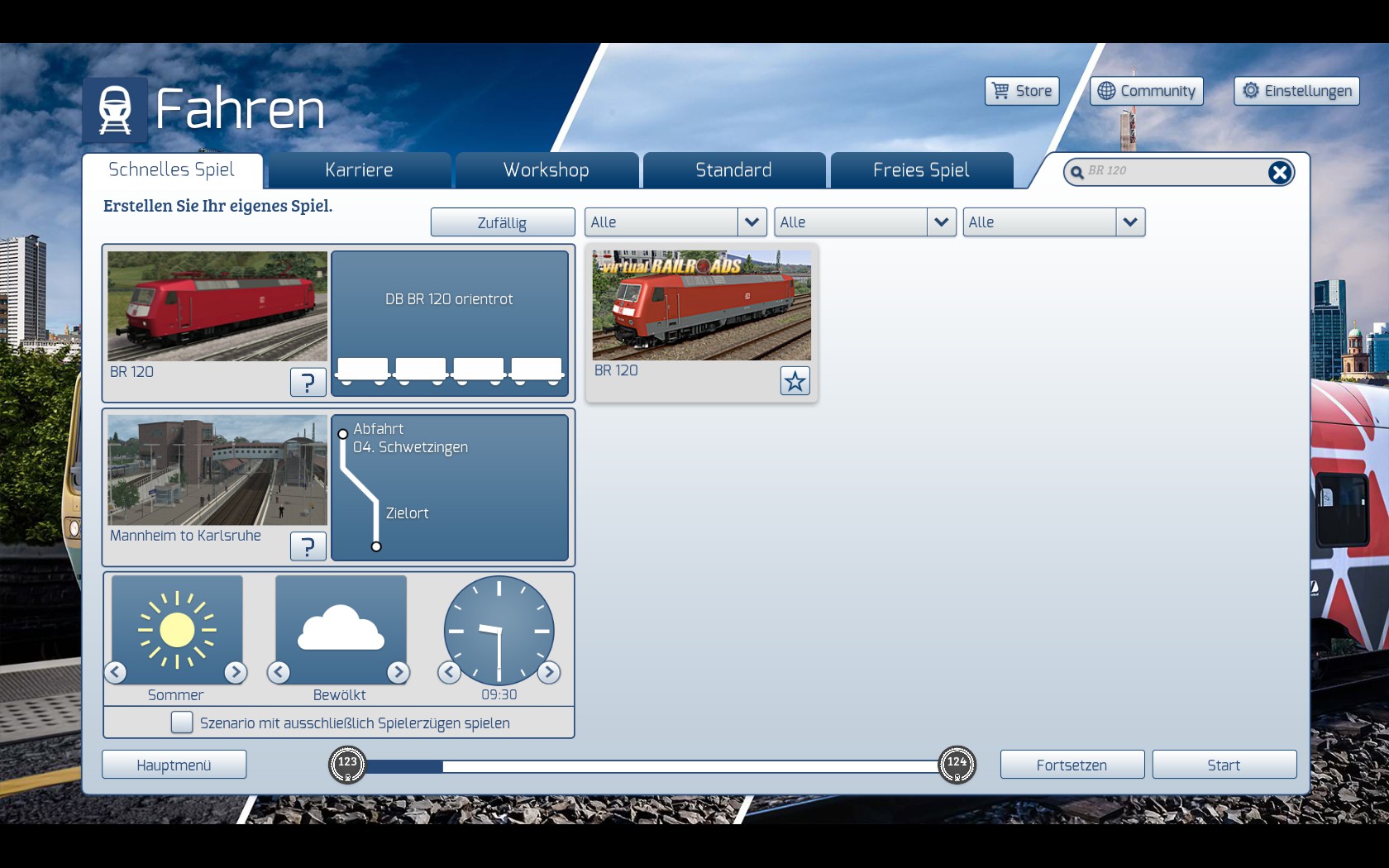Select the DB BR 120 orientrot consist panel

(x=450, y=323)
